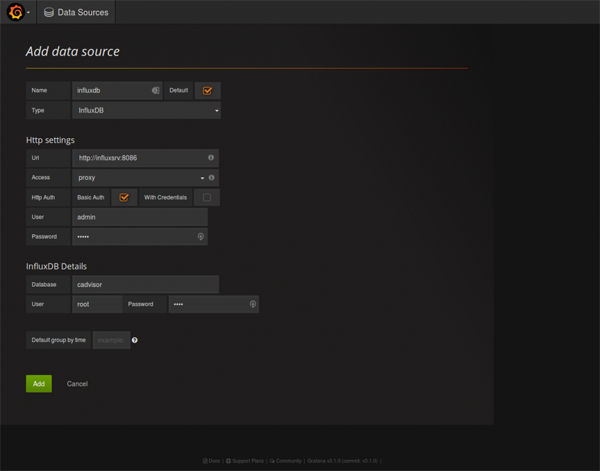Click the Http settings User field admin

point(140,217)
